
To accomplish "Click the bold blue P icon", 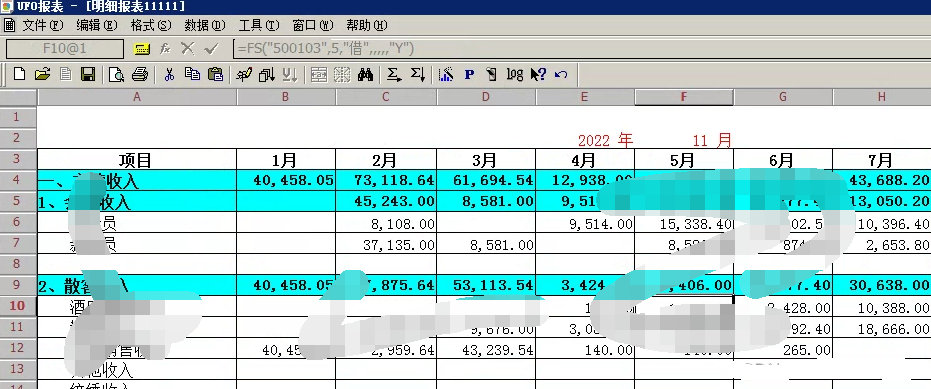I will [469, 74].
